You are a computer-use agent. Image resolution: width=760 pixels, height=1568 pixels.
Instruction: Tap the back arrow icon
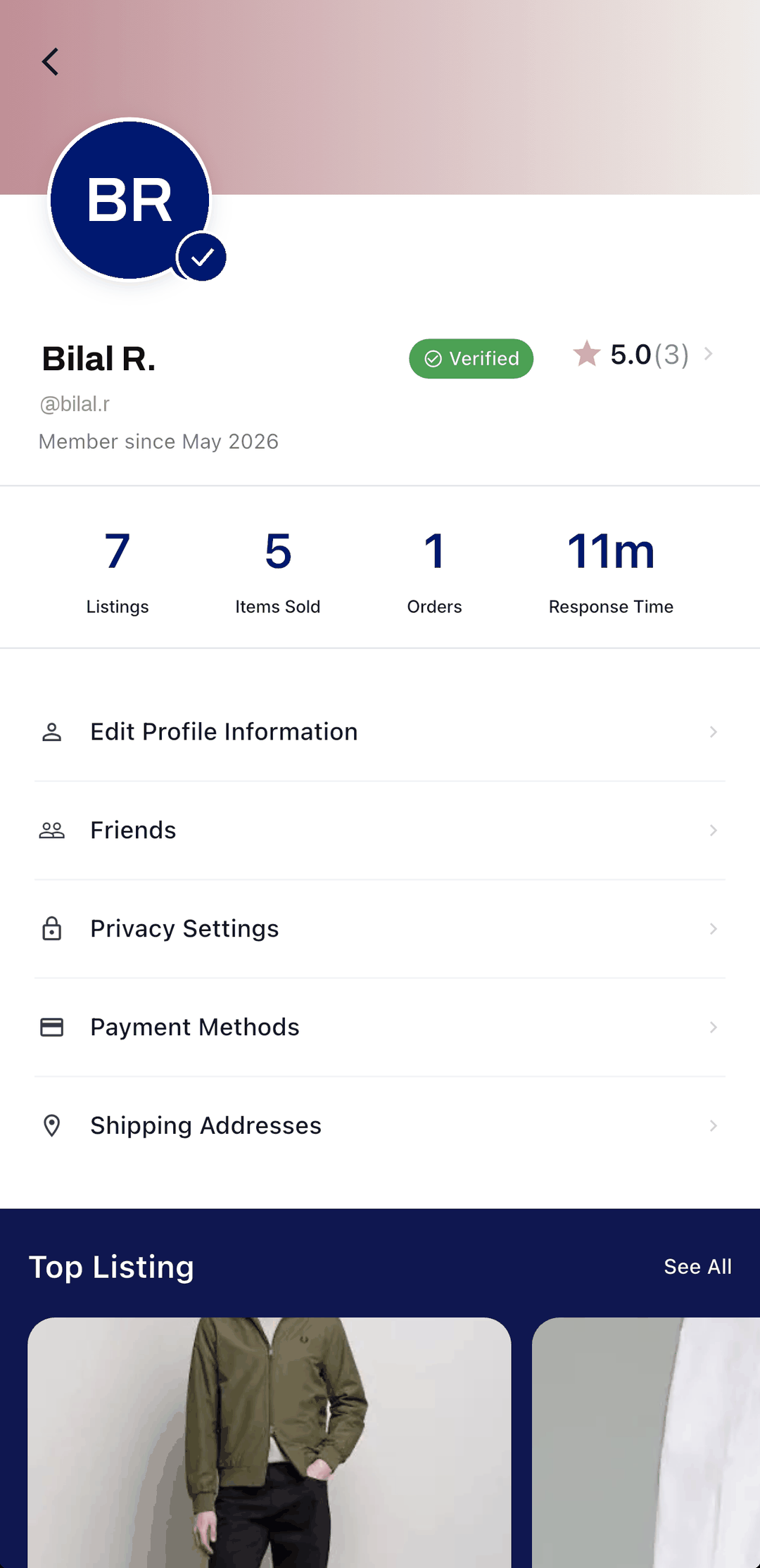[x=50, y=62]
